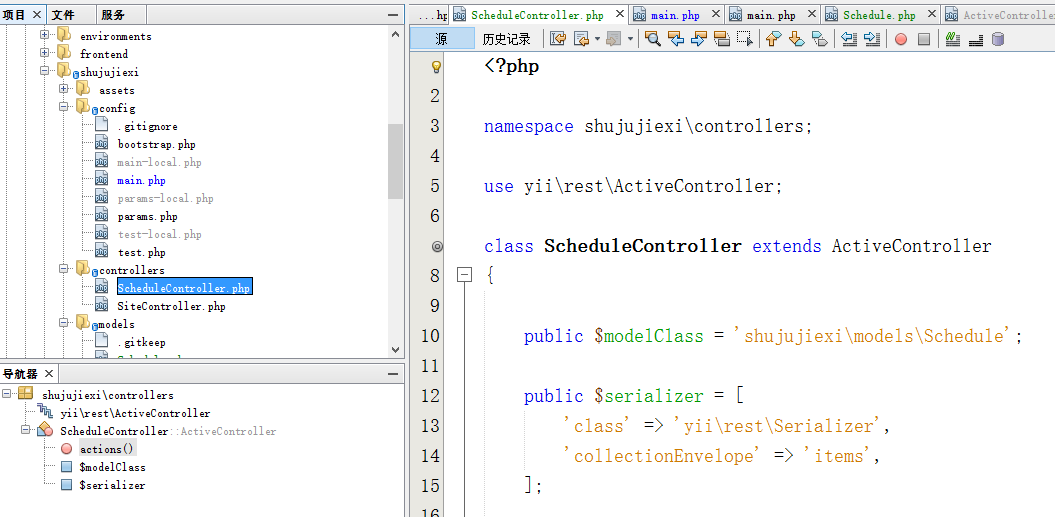Screen dimensions: 1055x517
Task: Click project tree scrollbar up arrow
Action: click(x=396, y=34)
